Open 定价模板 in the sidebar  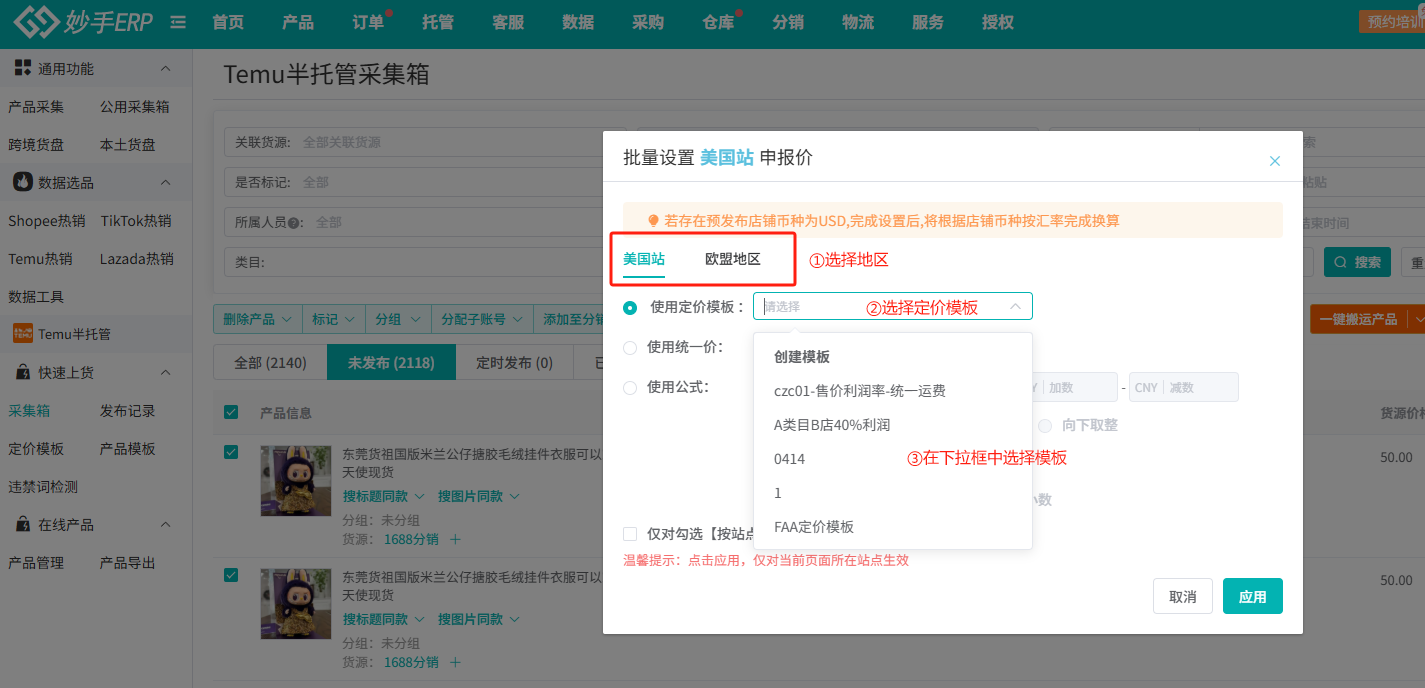click(x=36, y=449)
